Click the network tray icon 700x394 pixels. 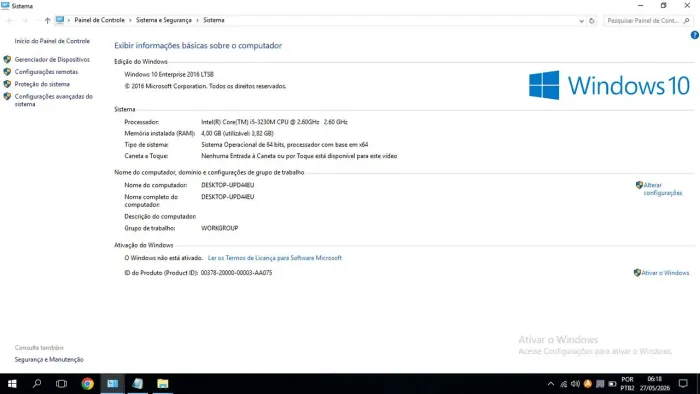(x=563, y=384)
